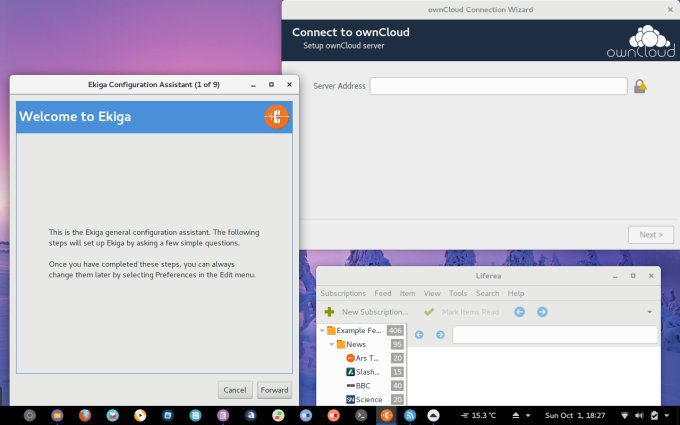Screen dimensions: 680x425
Task: Open the View menu in Liferea
Action: click(x=432, y=293)
